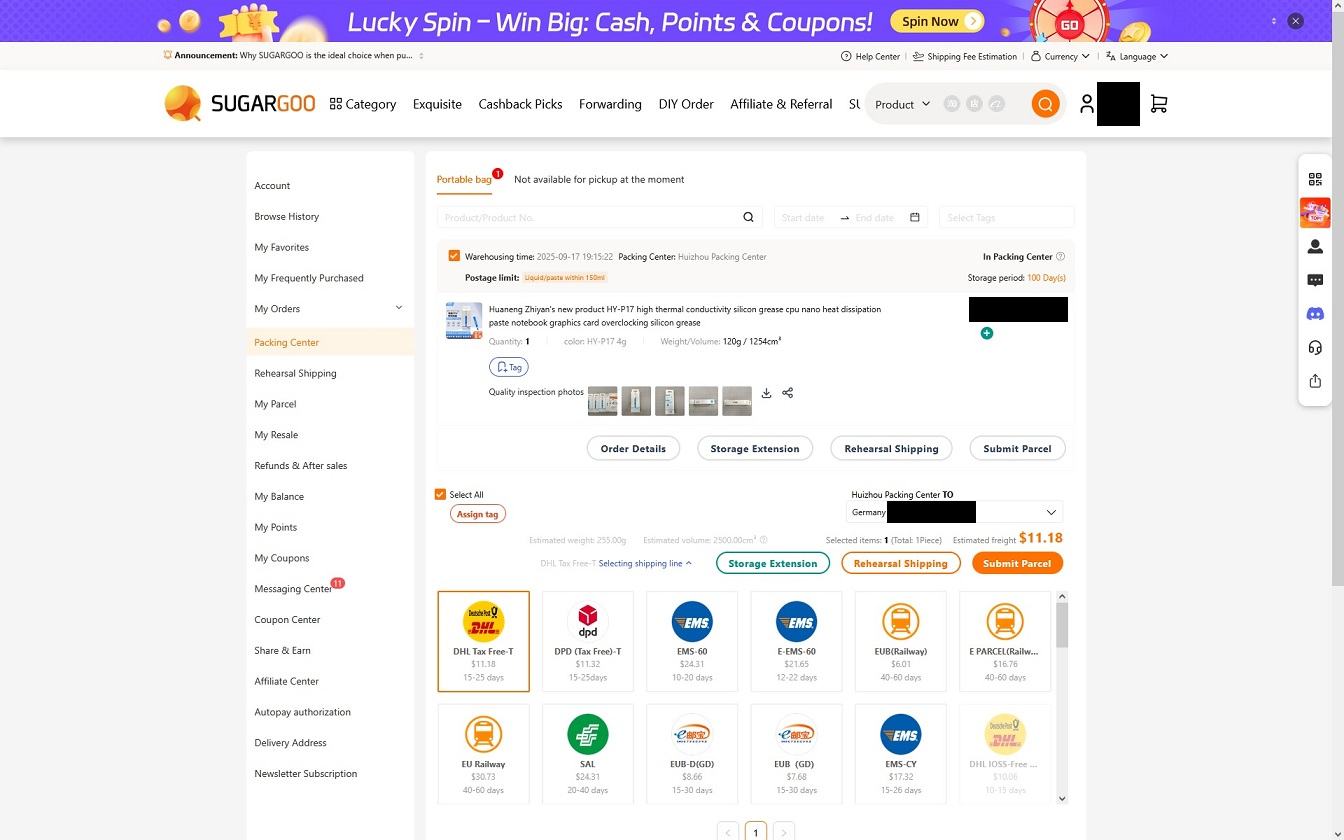Screen dimensions: 1344x840
Task: Open the account user icon in header
Action: point(1087,104)
